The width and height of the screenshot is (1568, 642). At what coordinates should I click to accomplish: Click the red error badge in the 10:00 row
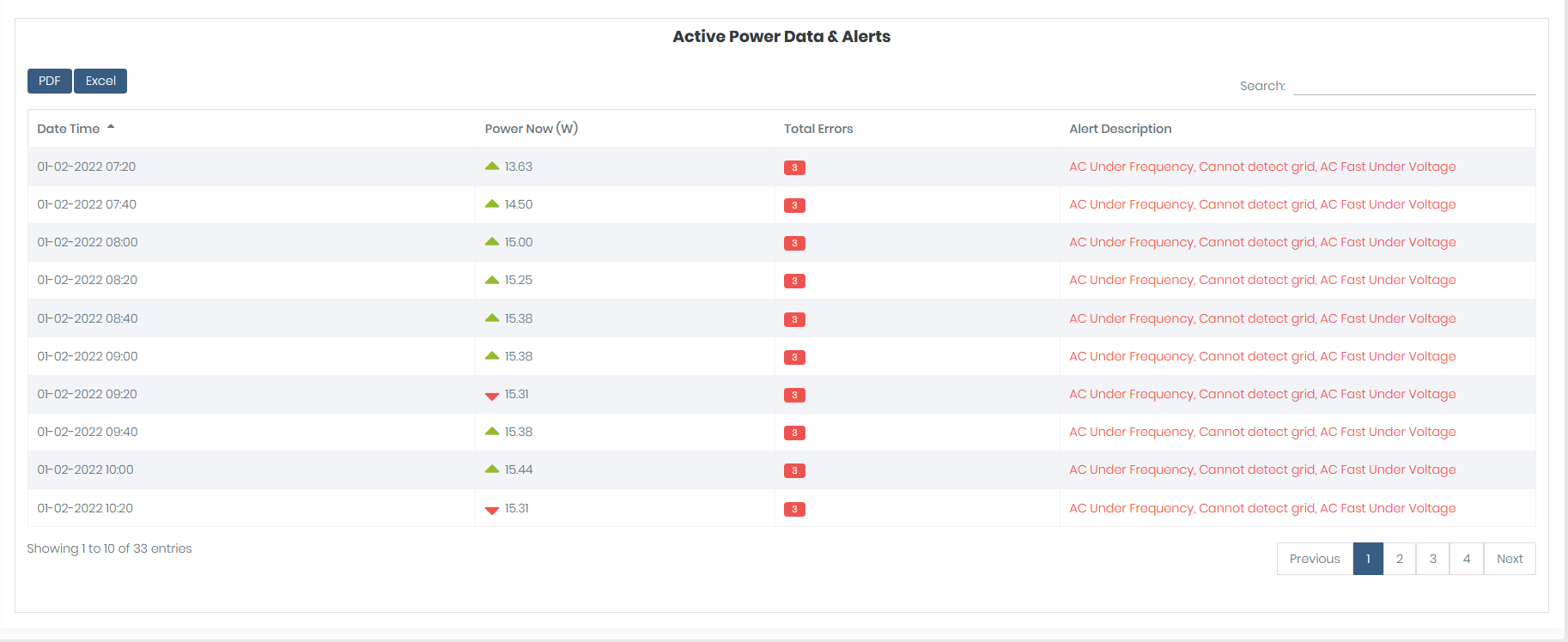pos(794,470)
